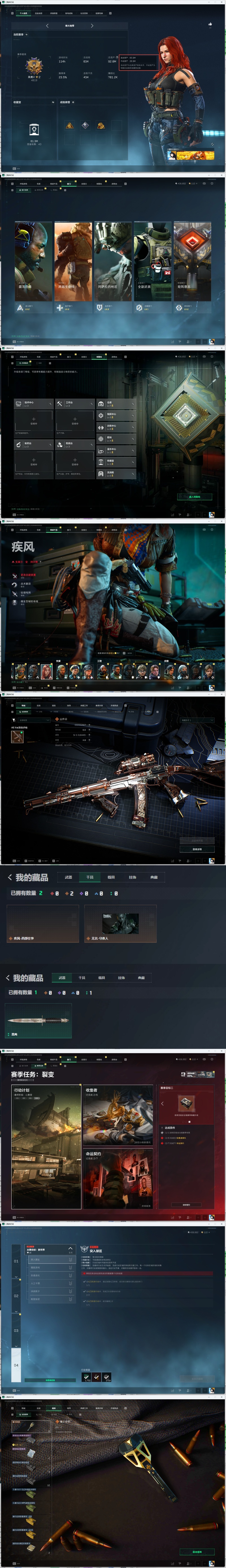
Task: Expand the down chevron below stage 01
Action: coord(16,1277)
